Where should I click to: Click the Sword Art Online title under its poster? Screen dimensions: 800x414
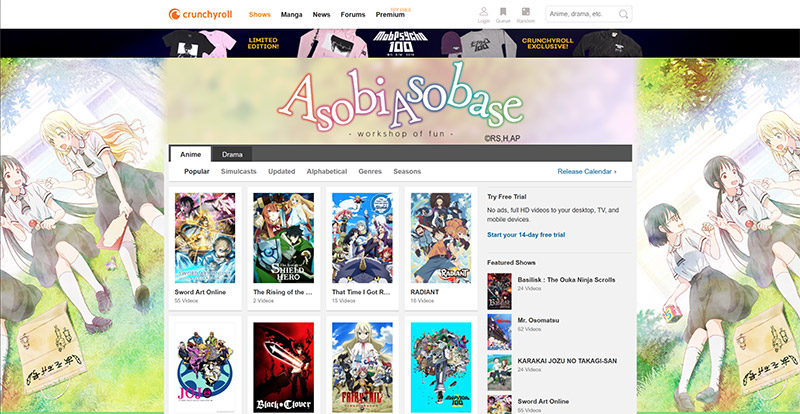(200, 292)
